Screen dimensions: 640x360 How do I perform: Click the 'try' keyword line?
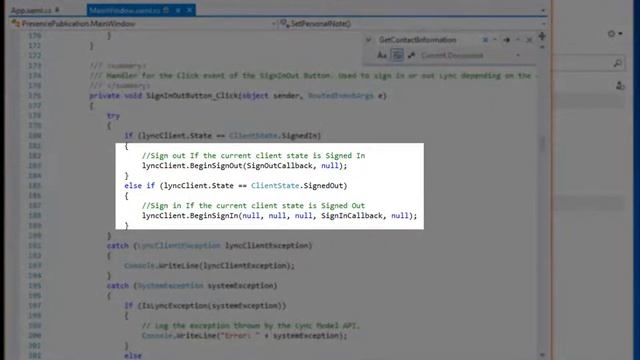pyautogui.click(x=113, y=116)
